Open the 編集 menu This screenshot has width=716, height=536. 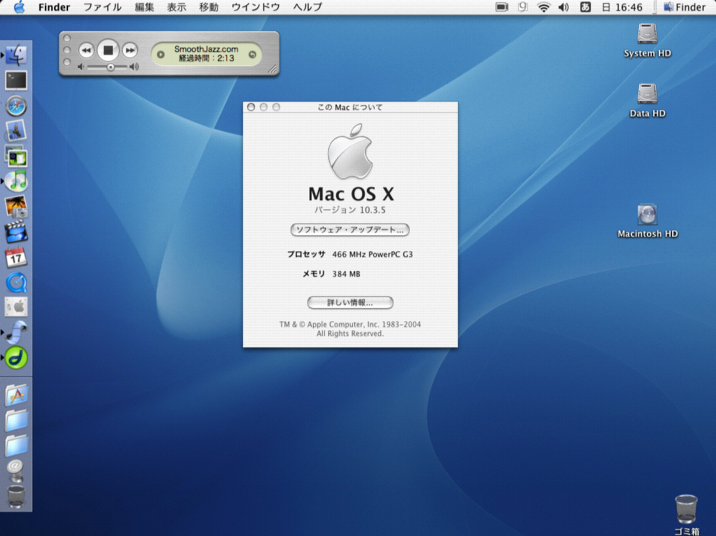pos(144,7)
